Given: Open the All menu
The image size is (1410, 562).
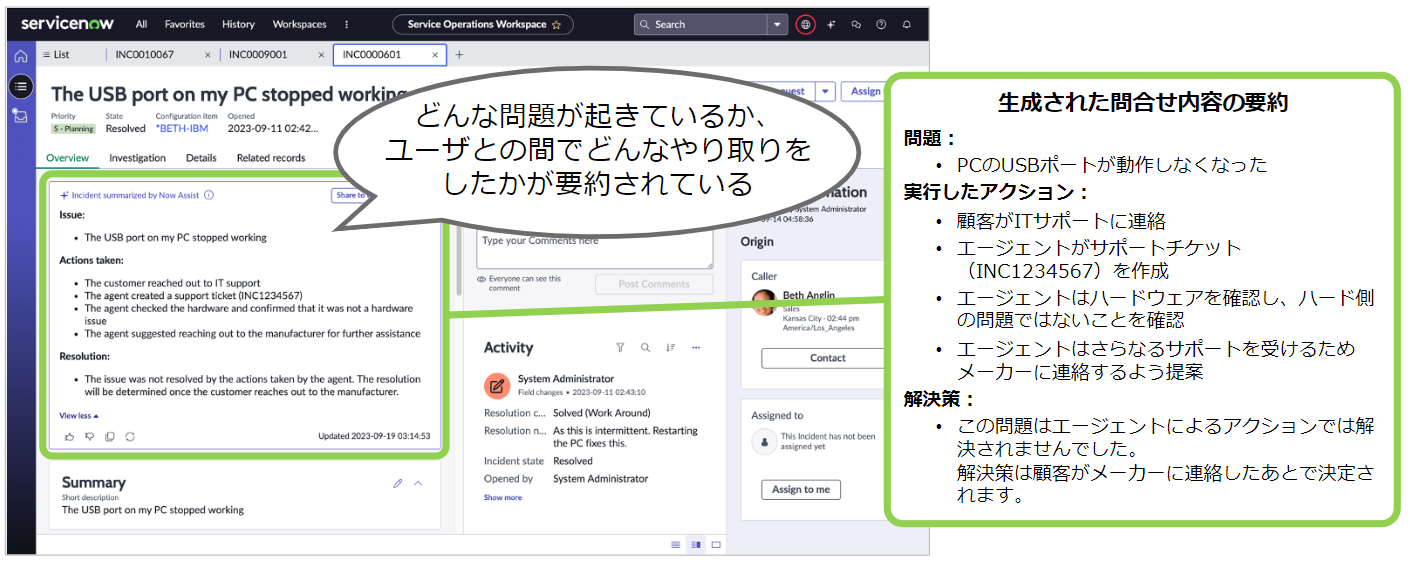Looking at the screenshot, I should point(142,24).
